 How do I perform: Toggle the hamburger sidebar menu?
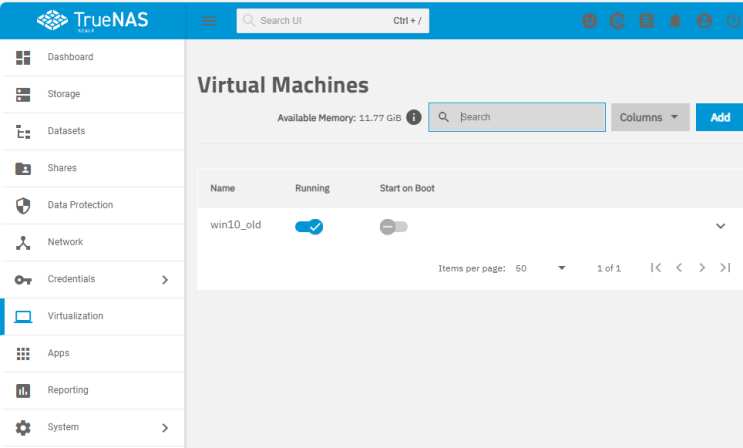point(208,20)
